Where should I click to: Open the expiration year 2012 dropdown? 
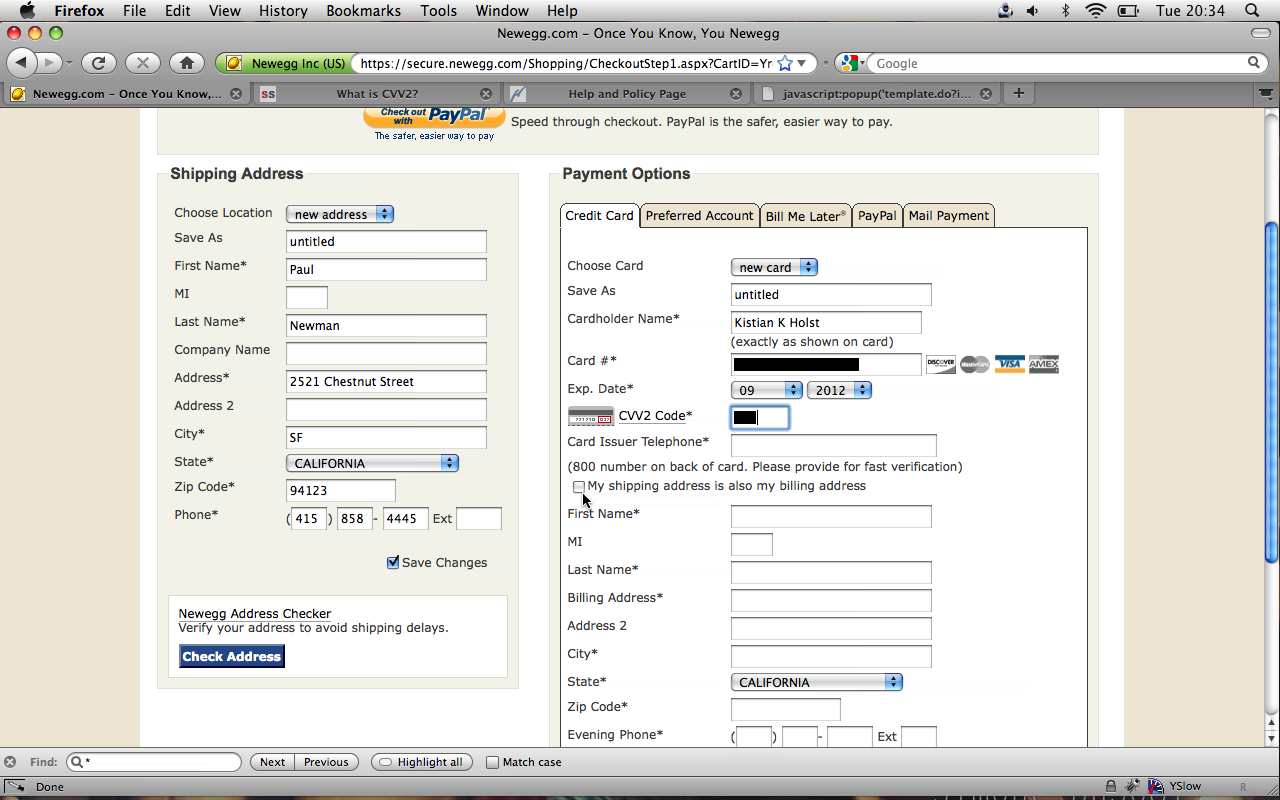click(839, 390)
